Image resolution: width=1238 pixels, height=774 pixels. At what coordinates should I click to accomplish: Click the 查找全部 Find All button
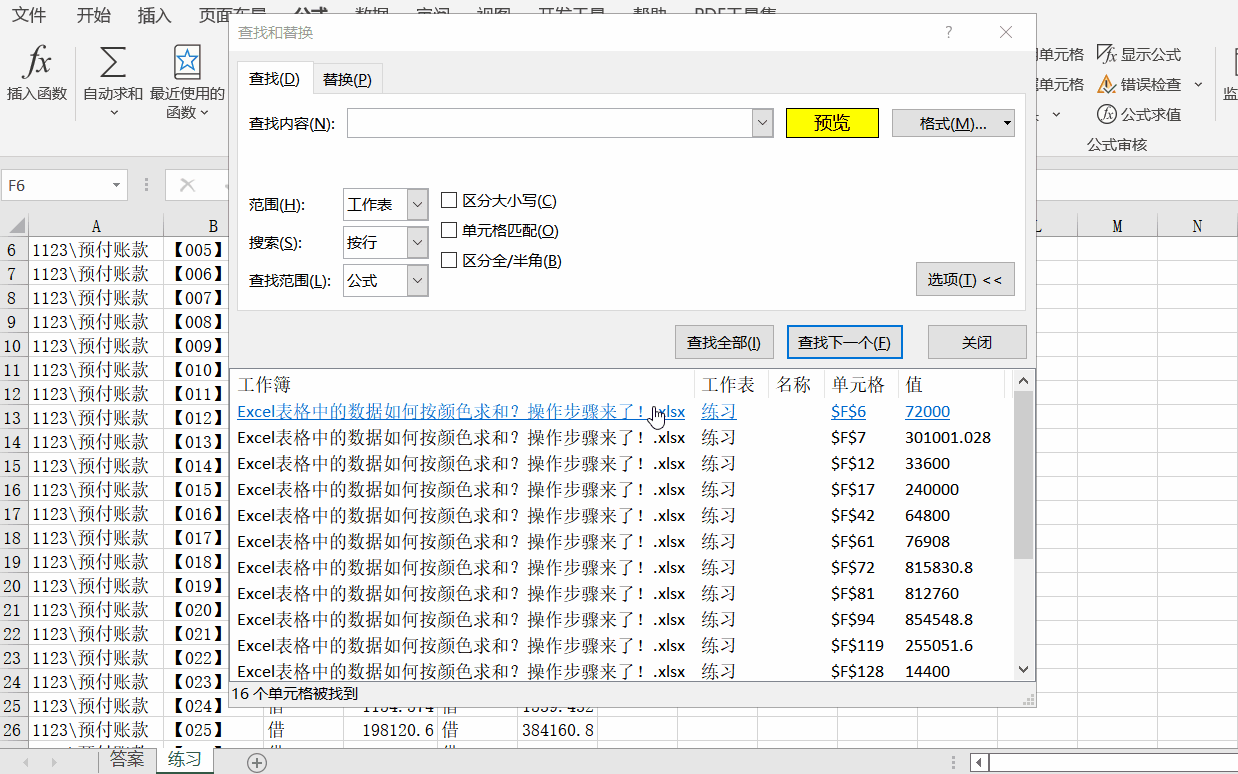(x=724, y=341)
